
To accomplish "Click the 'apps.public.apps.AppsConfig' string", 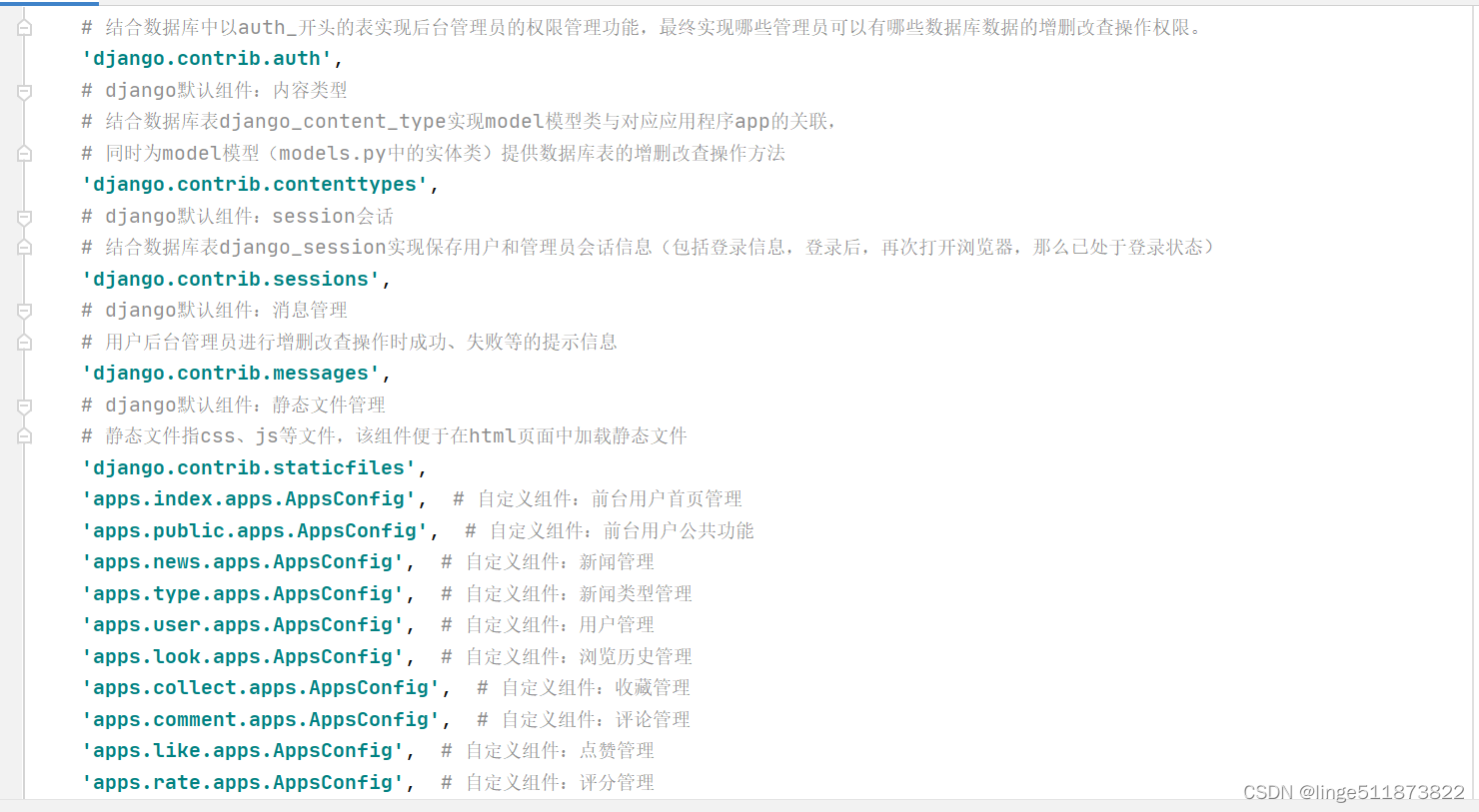I will click(255, 531).
